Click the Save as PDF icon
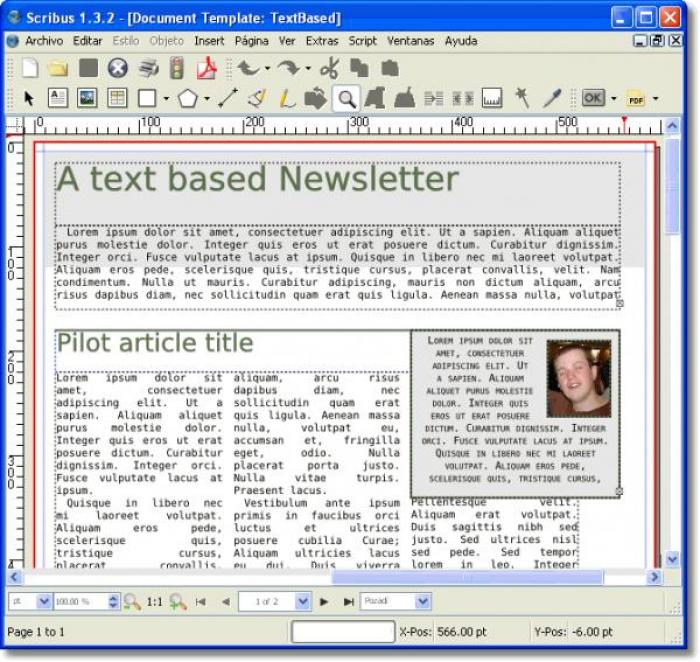 tap(207, 69)
